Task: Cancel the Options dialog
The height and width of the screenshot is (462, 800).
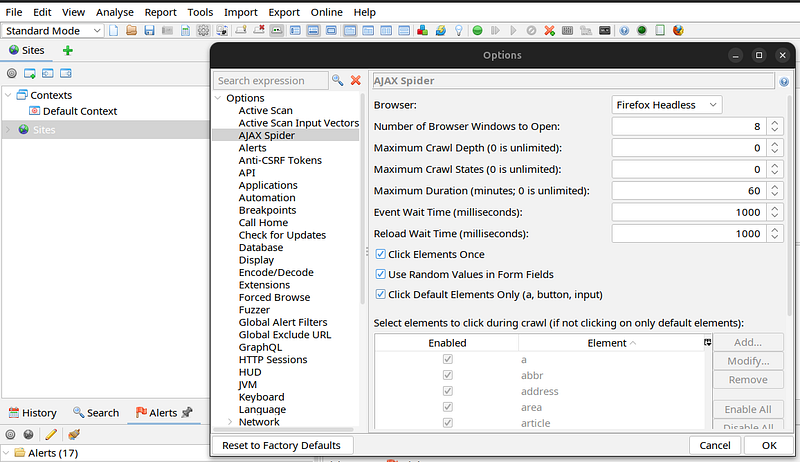Action: 715,445
